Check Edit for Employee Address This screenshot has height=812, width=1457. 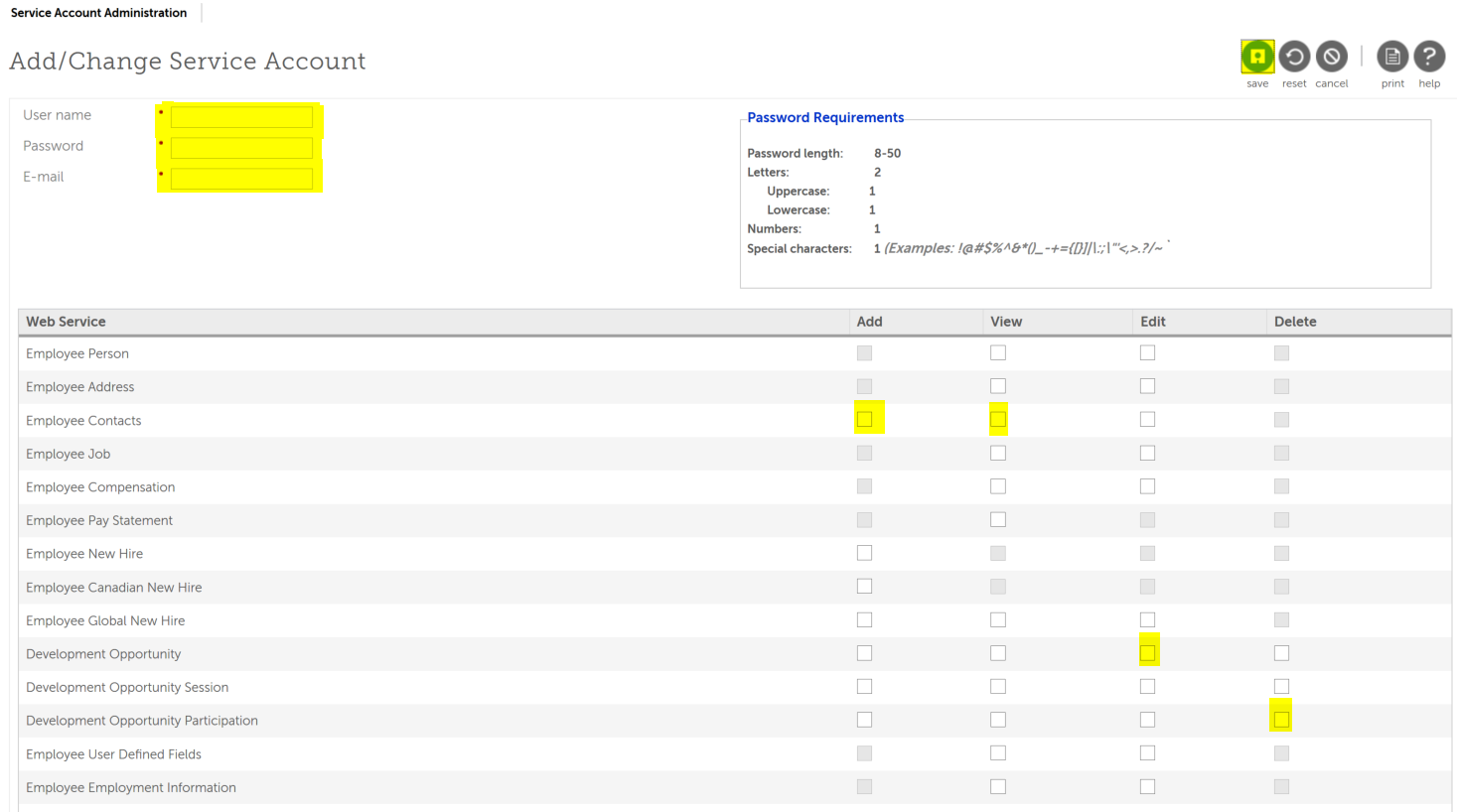point(1148,386)
